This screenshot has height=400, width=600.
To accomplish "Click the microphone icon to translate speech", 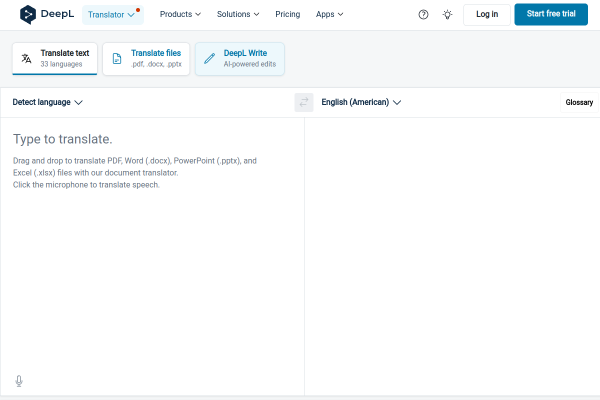I will coord(19,381).
